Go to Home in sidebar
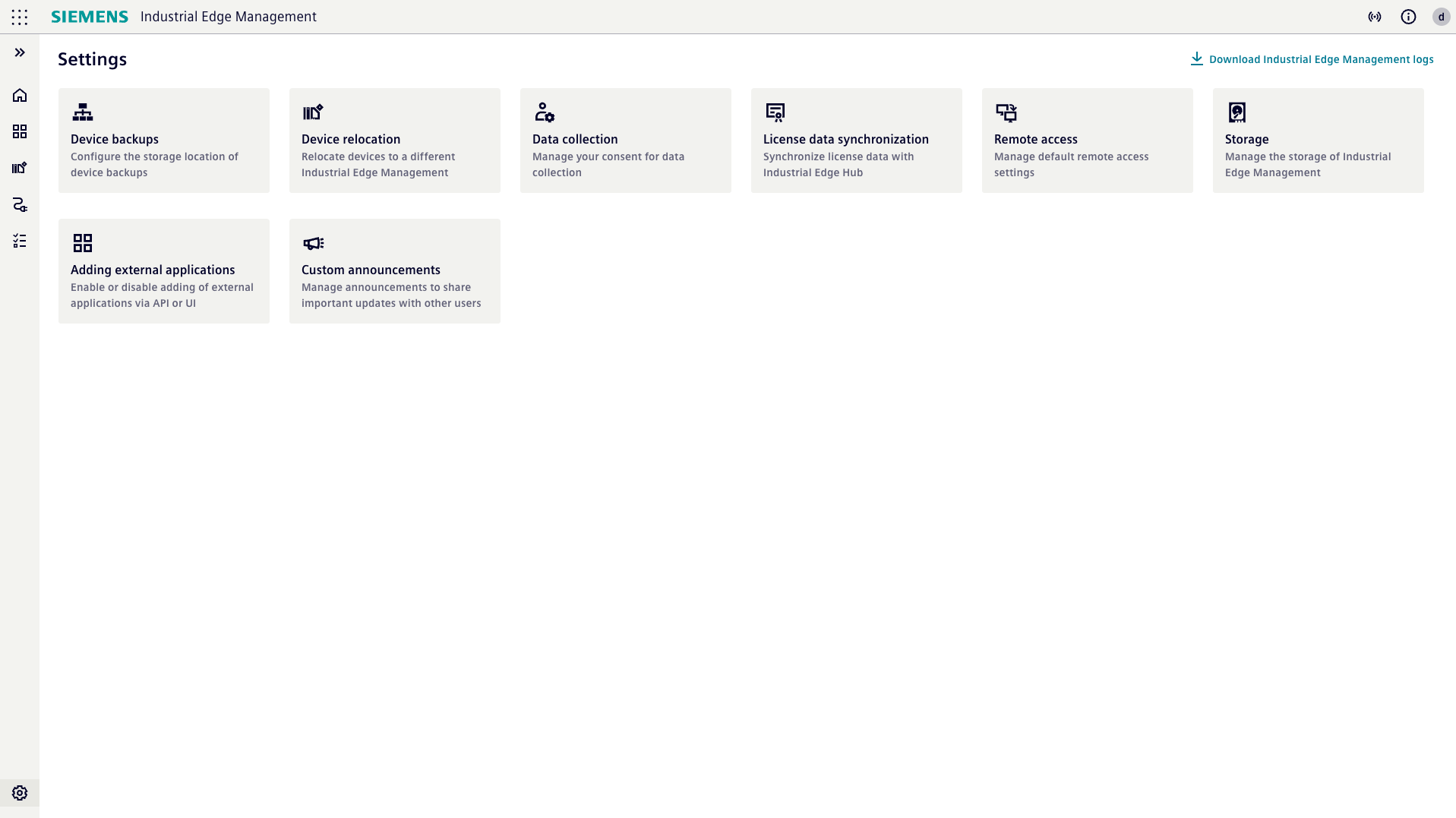 [20, 95]
